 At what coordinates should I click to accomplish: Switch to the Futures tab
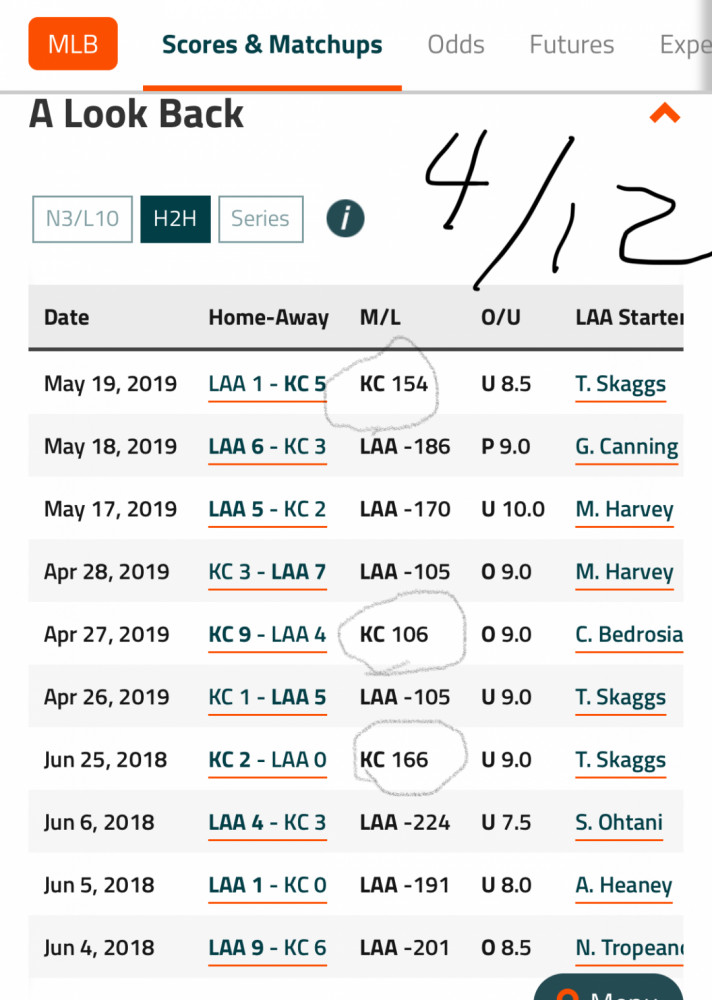click(x=572, y=45)
